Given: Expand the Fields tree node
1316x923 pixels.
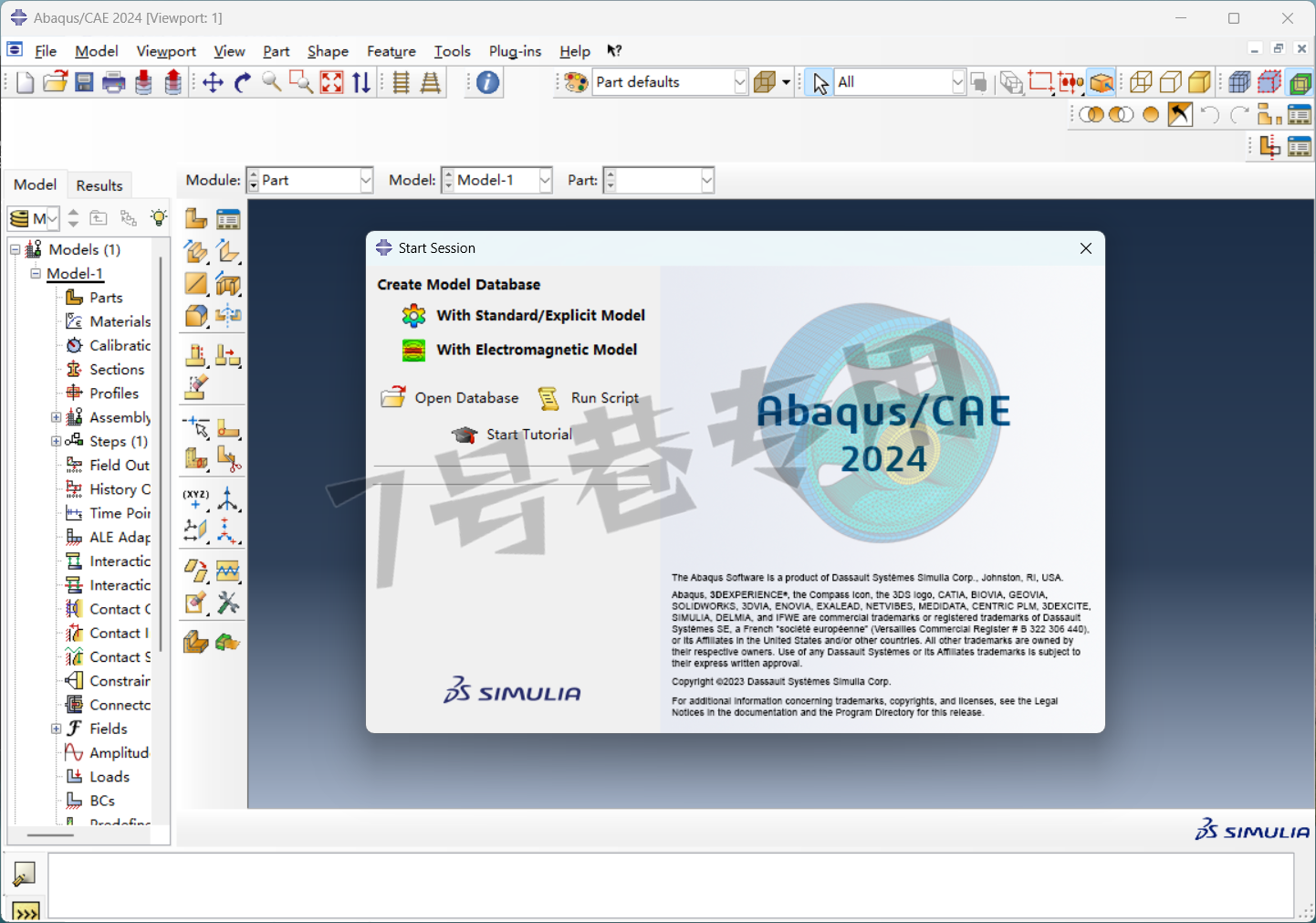Looking at the screenshot, I should [x=56, y=729].
